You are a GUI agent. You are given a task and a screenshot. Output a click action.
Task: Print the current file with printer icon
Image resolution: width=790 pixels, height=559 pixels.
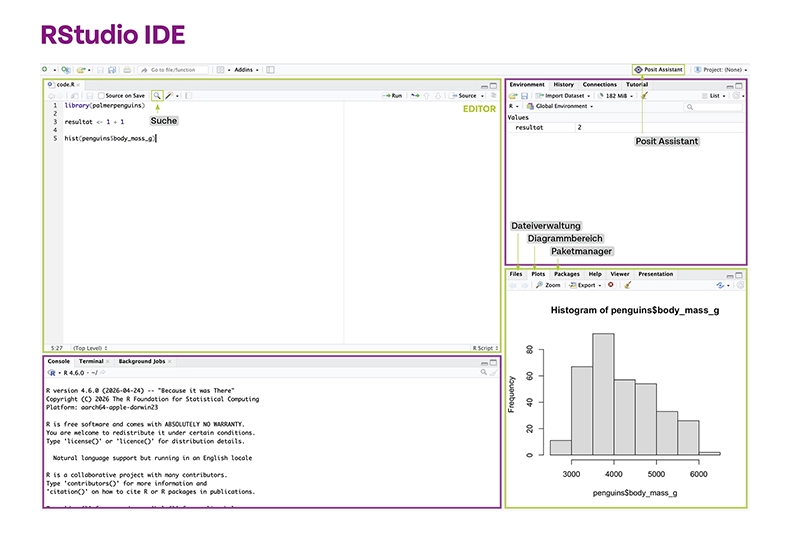point(127,70)
